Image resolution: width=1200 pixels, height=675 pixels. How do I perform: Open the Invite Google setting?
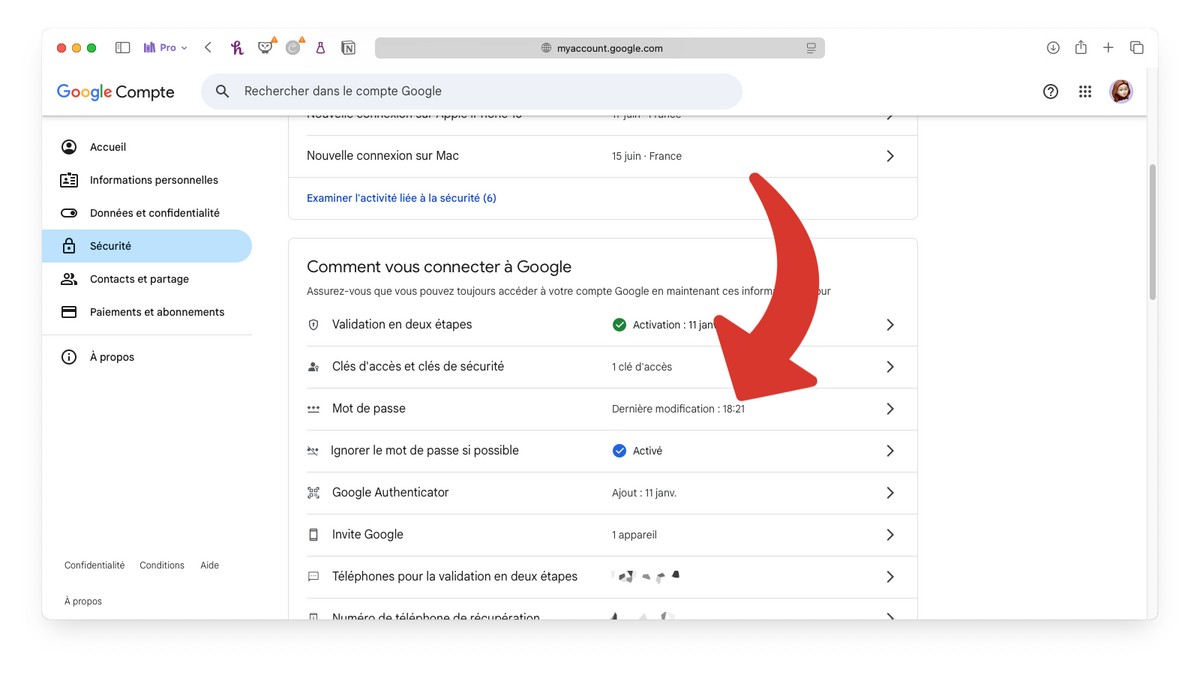(x=603, y=535)
